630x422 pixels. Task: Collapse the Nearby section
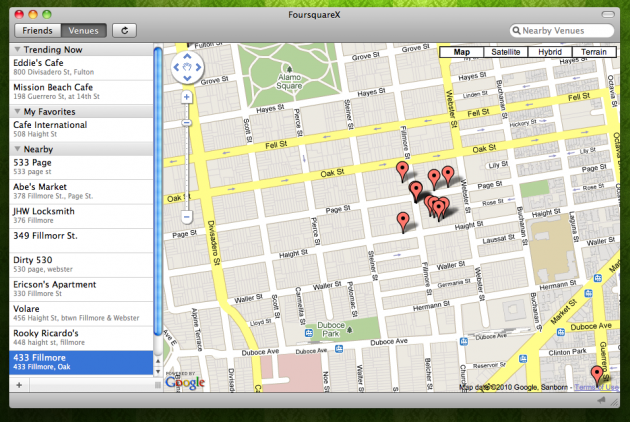(x=20, y=148)
